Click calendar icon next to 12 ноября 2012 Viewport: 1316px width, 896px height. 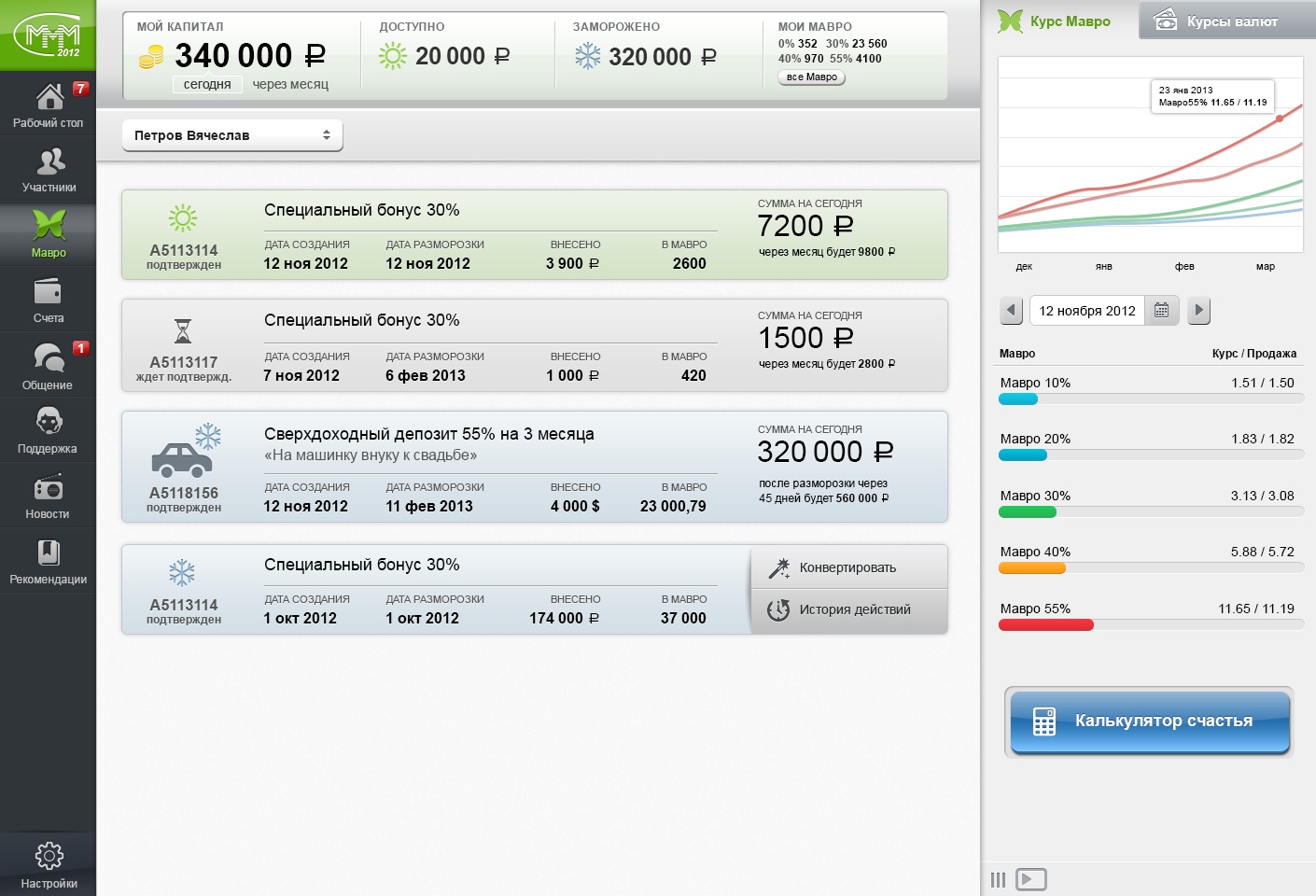point(1161,310)
